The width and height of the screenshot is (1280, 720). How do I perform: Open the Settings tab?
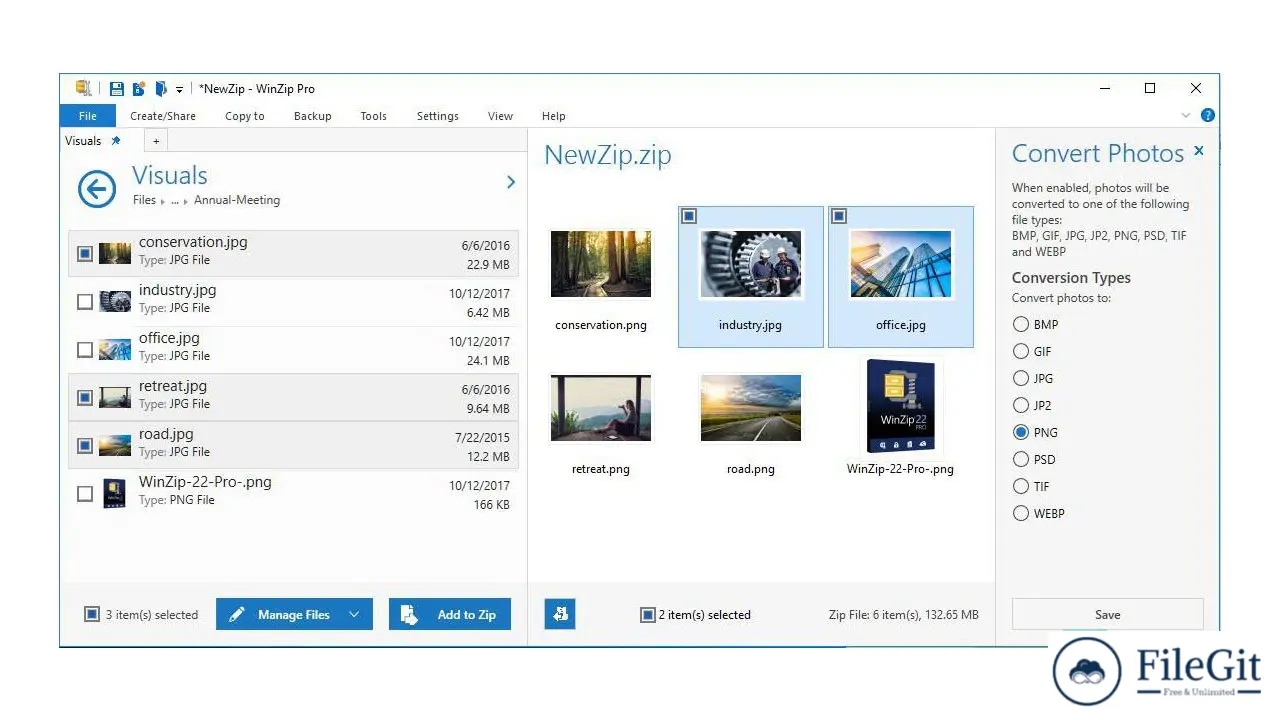[438, 116]
